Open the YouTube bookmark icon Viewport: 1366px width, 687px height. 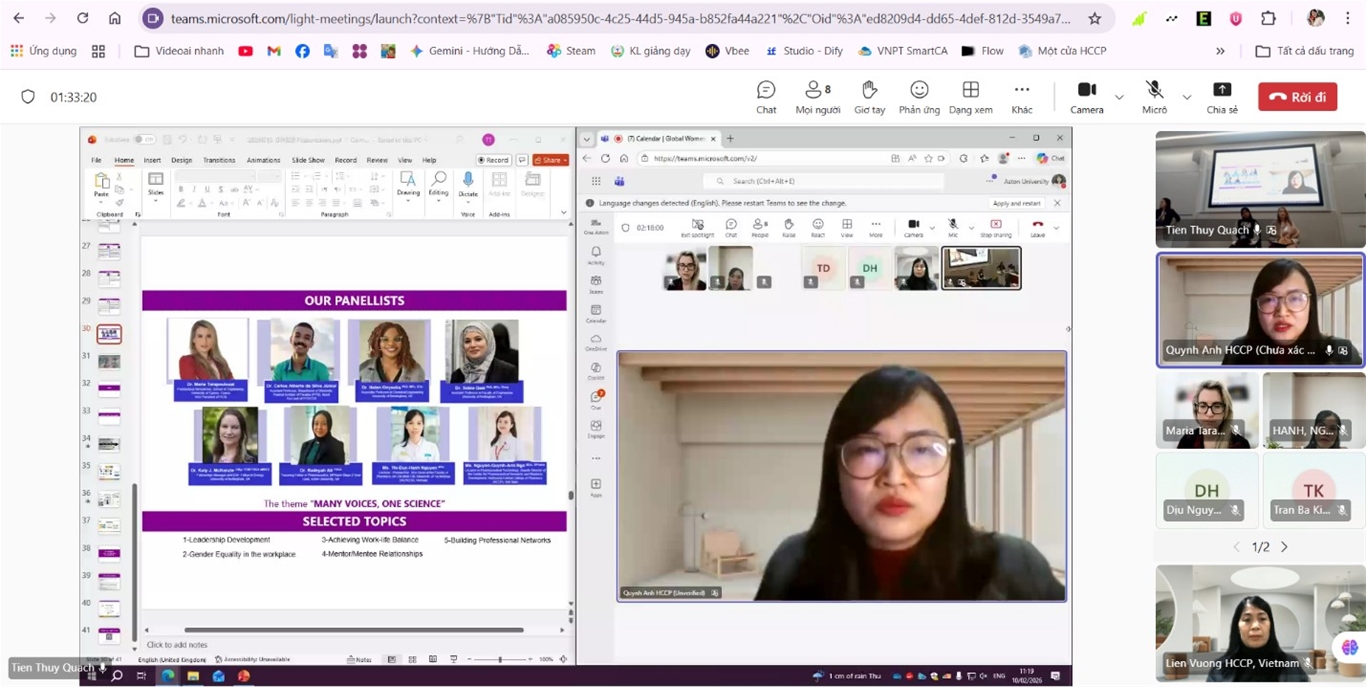(245, 51)
